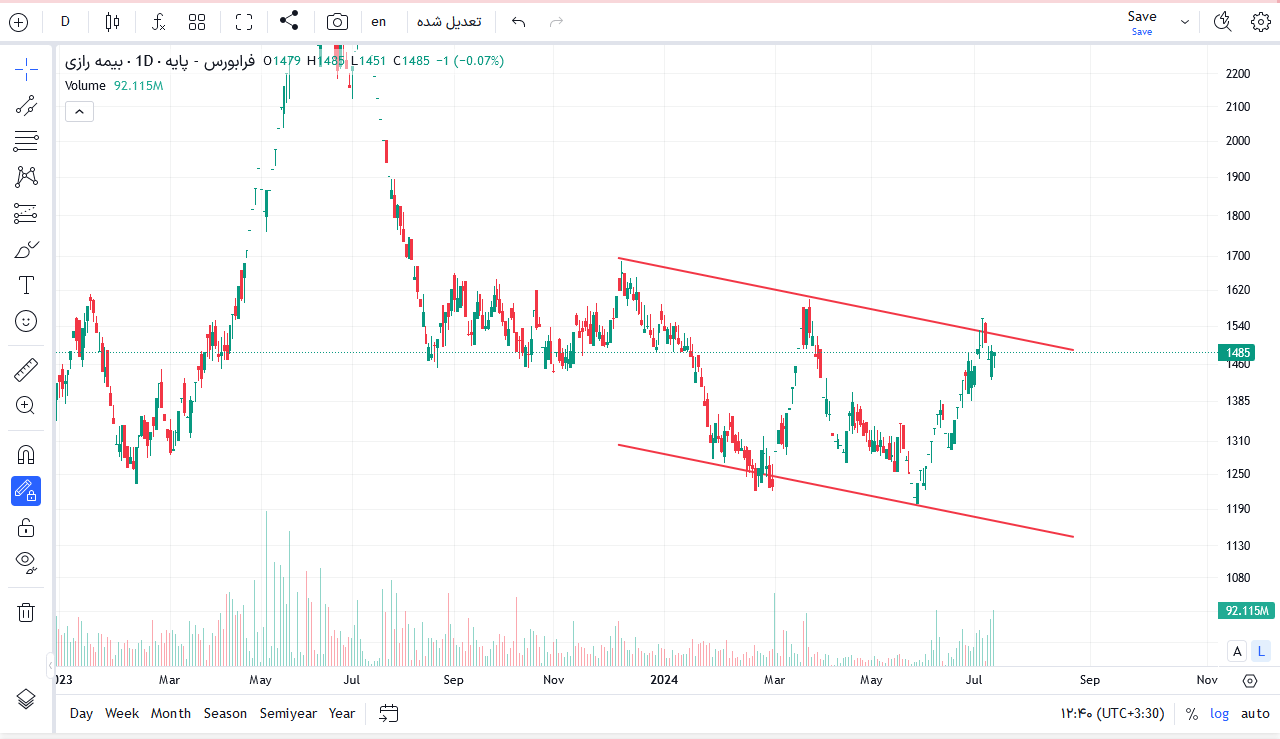1280x739 pixels.
Task: Toggle lock all drawings
Action: click(x=26, y=527)
